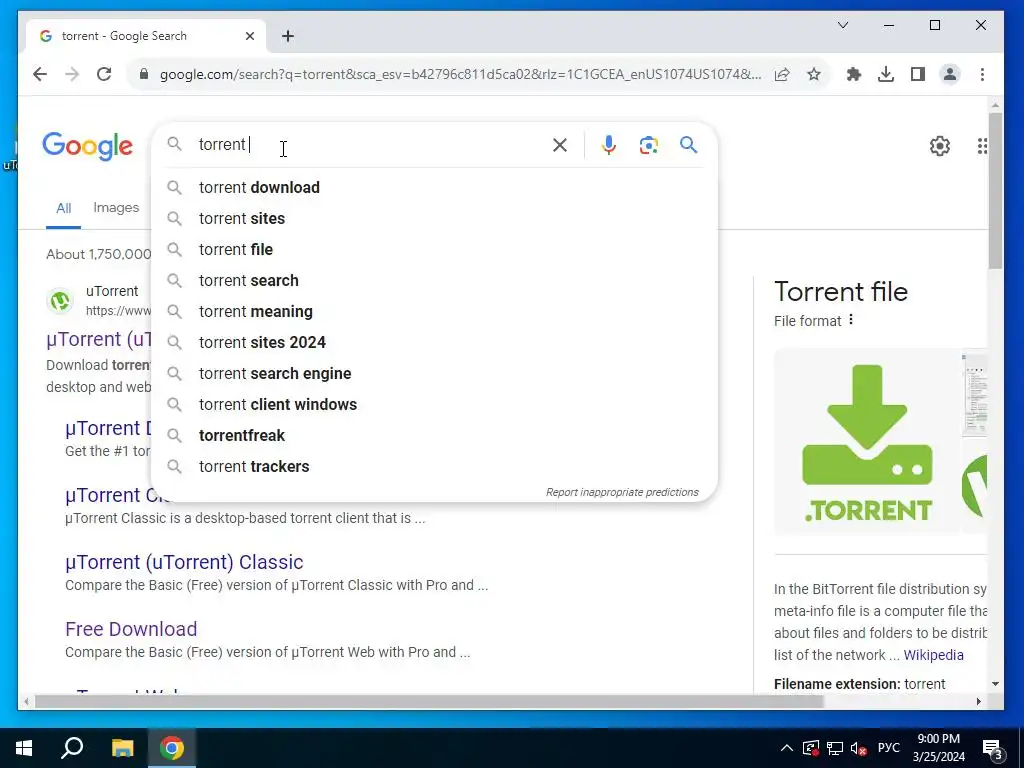Screen dimensions: 1024x768
Task: Open Google apps grid
Action: [x=981, y=146]
